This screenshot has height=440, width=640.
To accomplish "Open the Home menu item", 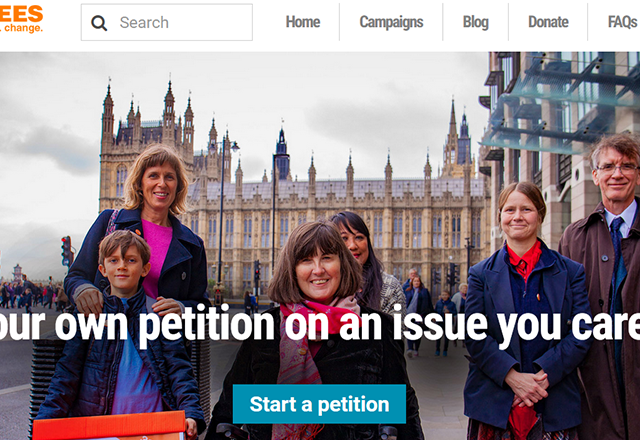I will pyautogui.click(x=303, y=22).
